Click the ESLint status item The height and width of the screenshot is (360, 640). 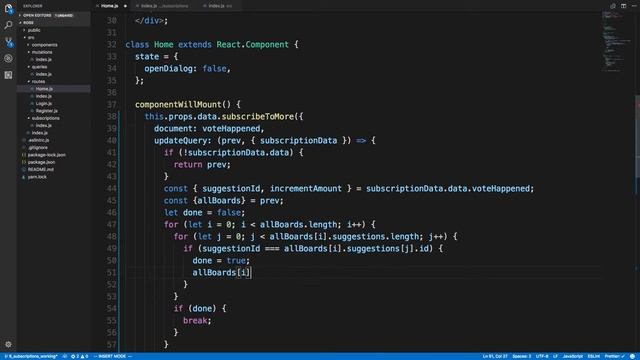[x=593, y=356]
